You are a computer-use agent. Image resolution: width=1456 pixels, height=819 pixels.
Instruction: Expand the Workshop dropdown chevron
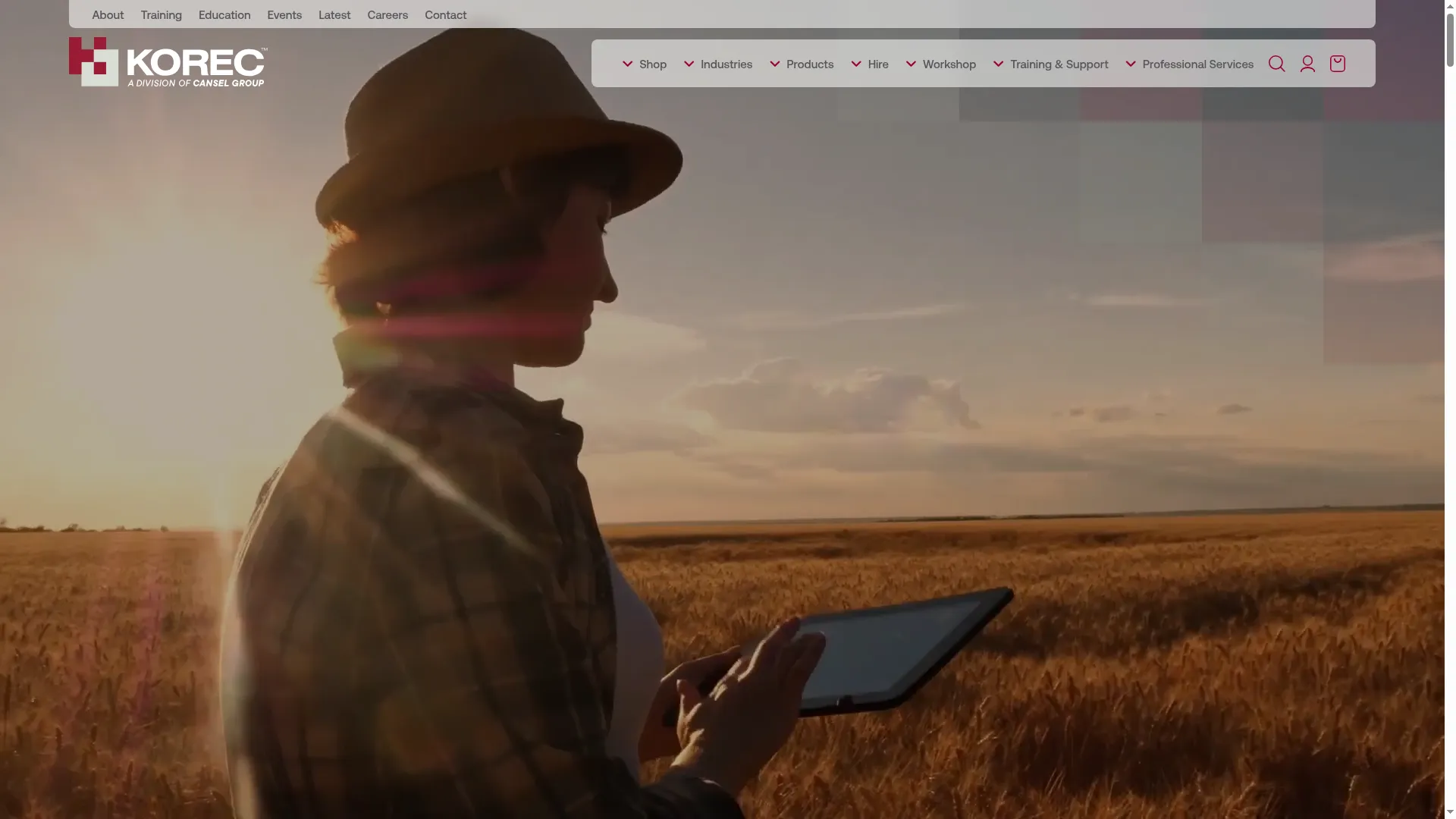(x=911, y=64)
